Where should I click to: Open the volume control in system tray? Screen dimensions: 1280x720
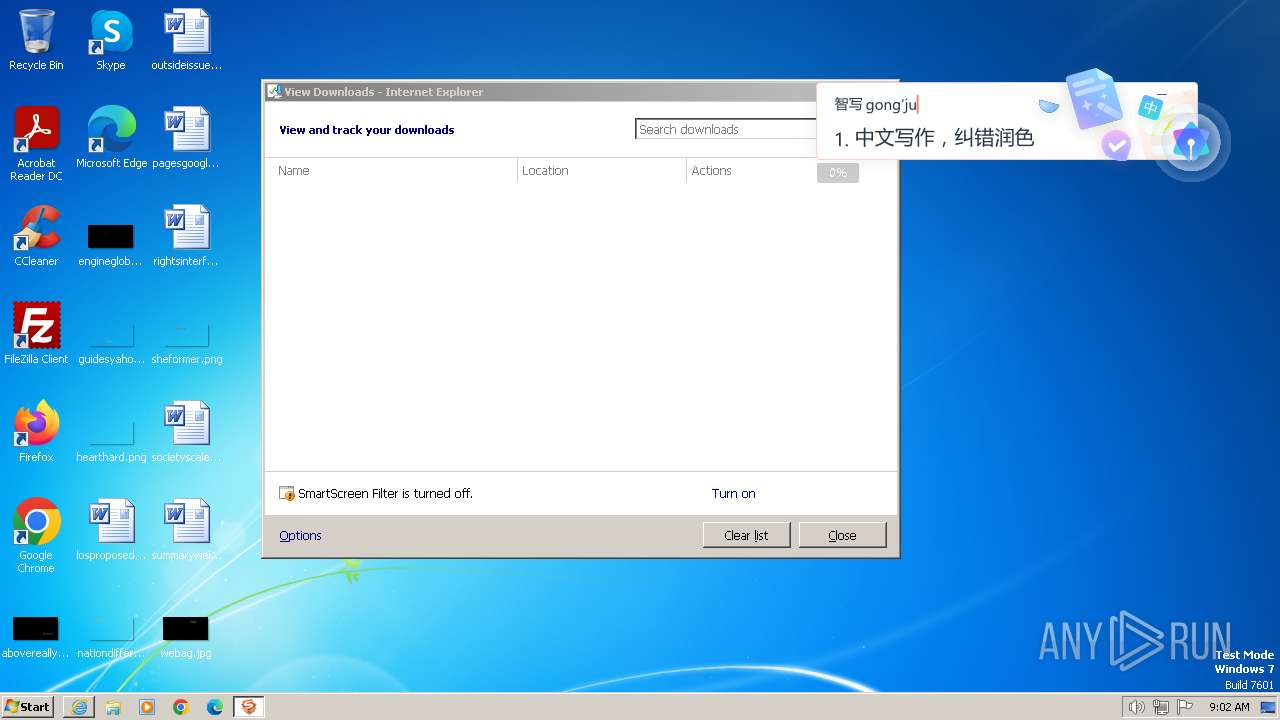point(1136,707)
